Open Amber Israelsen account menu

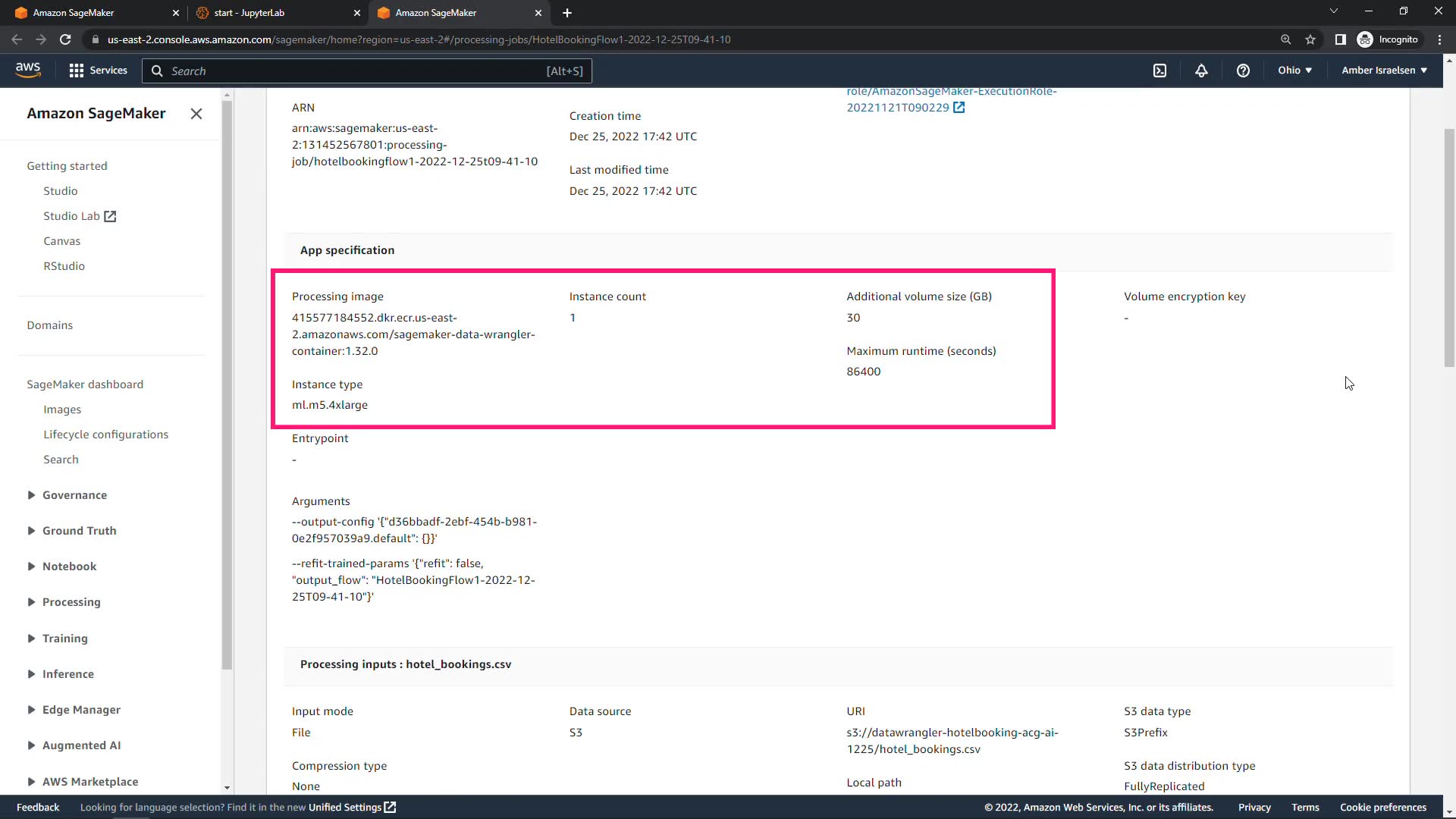click(1384, 71)
